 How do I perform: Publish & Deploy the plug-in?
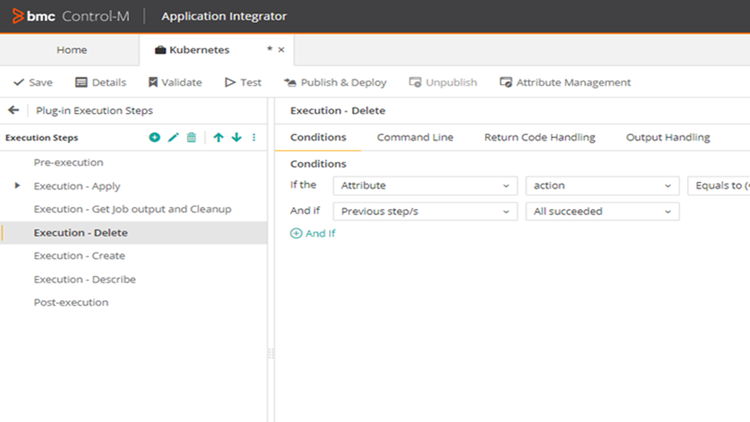(335, 82)
